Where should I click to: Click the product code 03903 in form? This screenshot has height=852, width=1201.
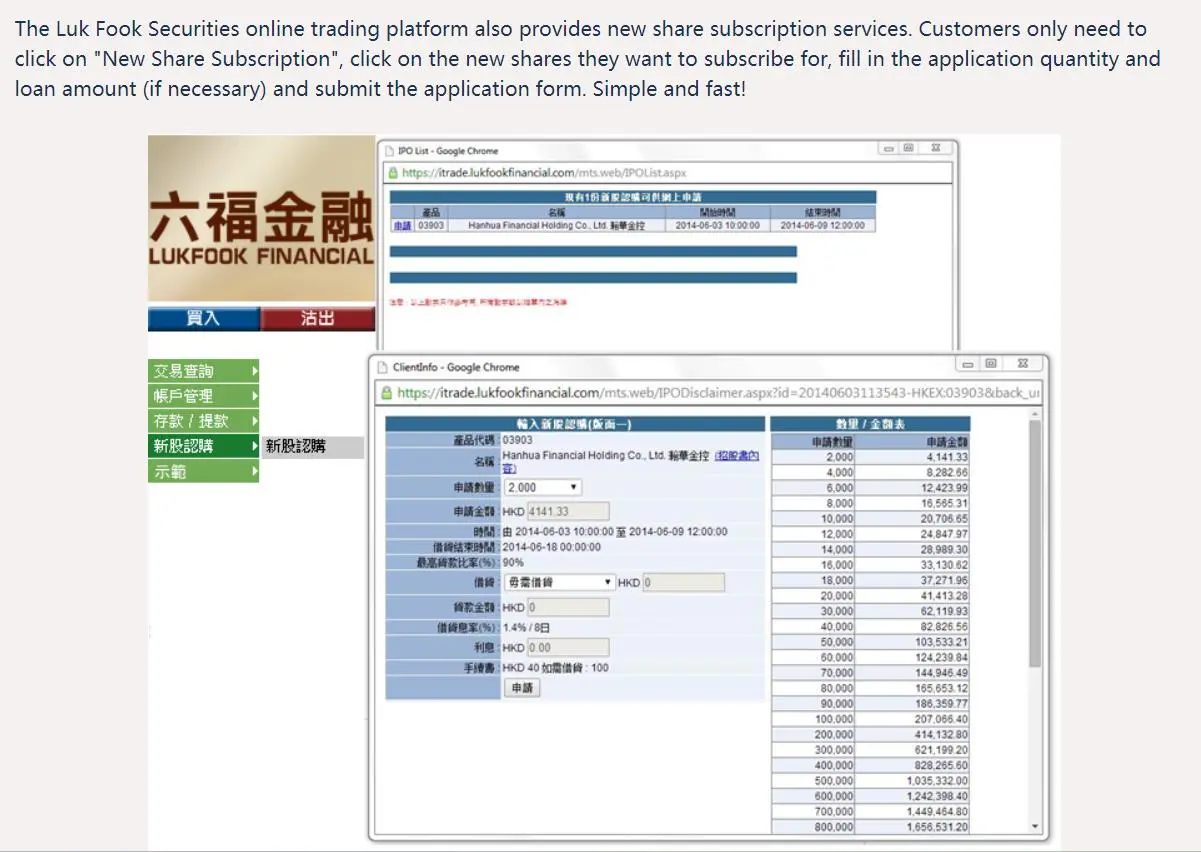tap(518, 439)
